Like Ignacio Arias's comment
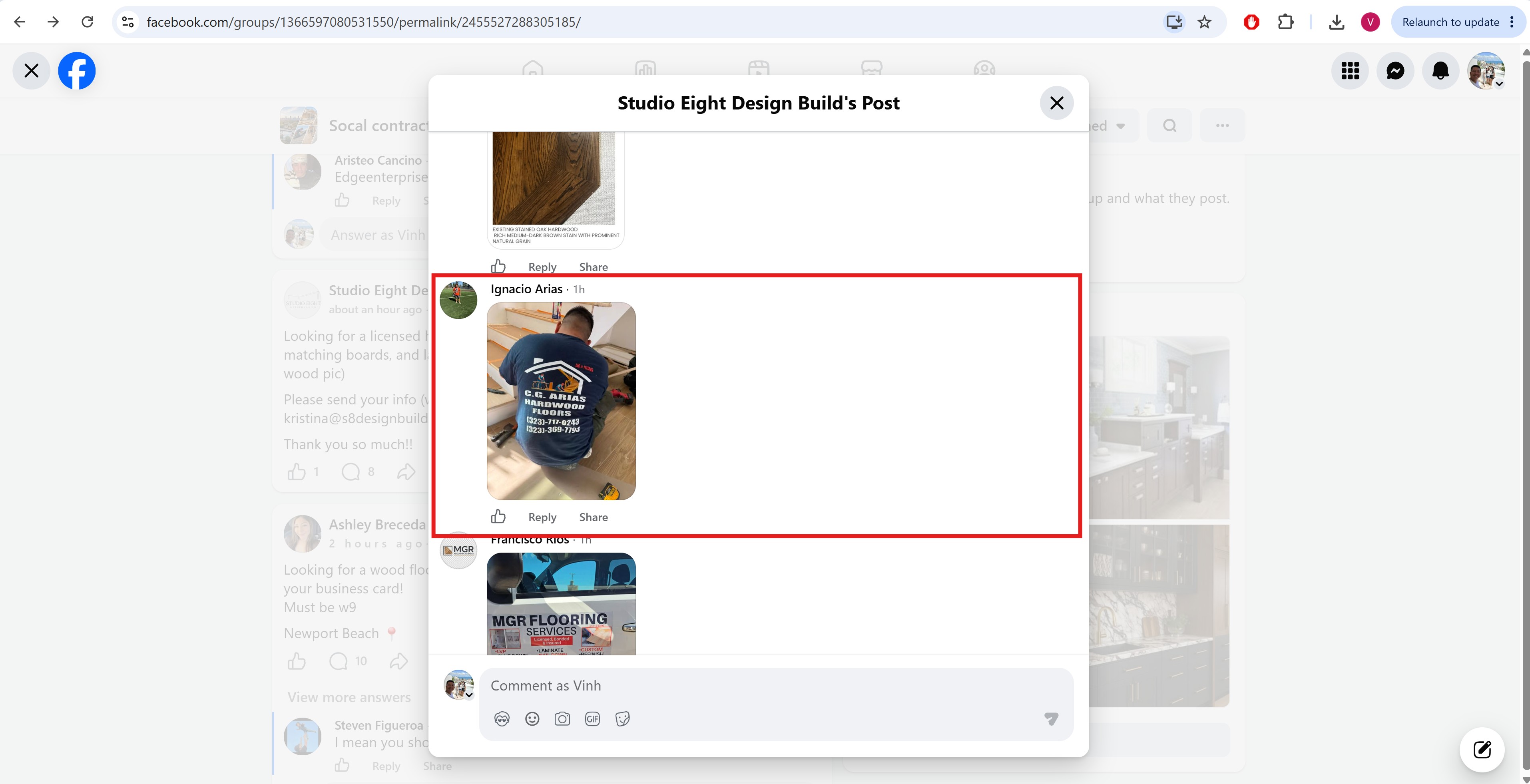Viewport: 1530px width, 784px height. click(x=498, y=516)
